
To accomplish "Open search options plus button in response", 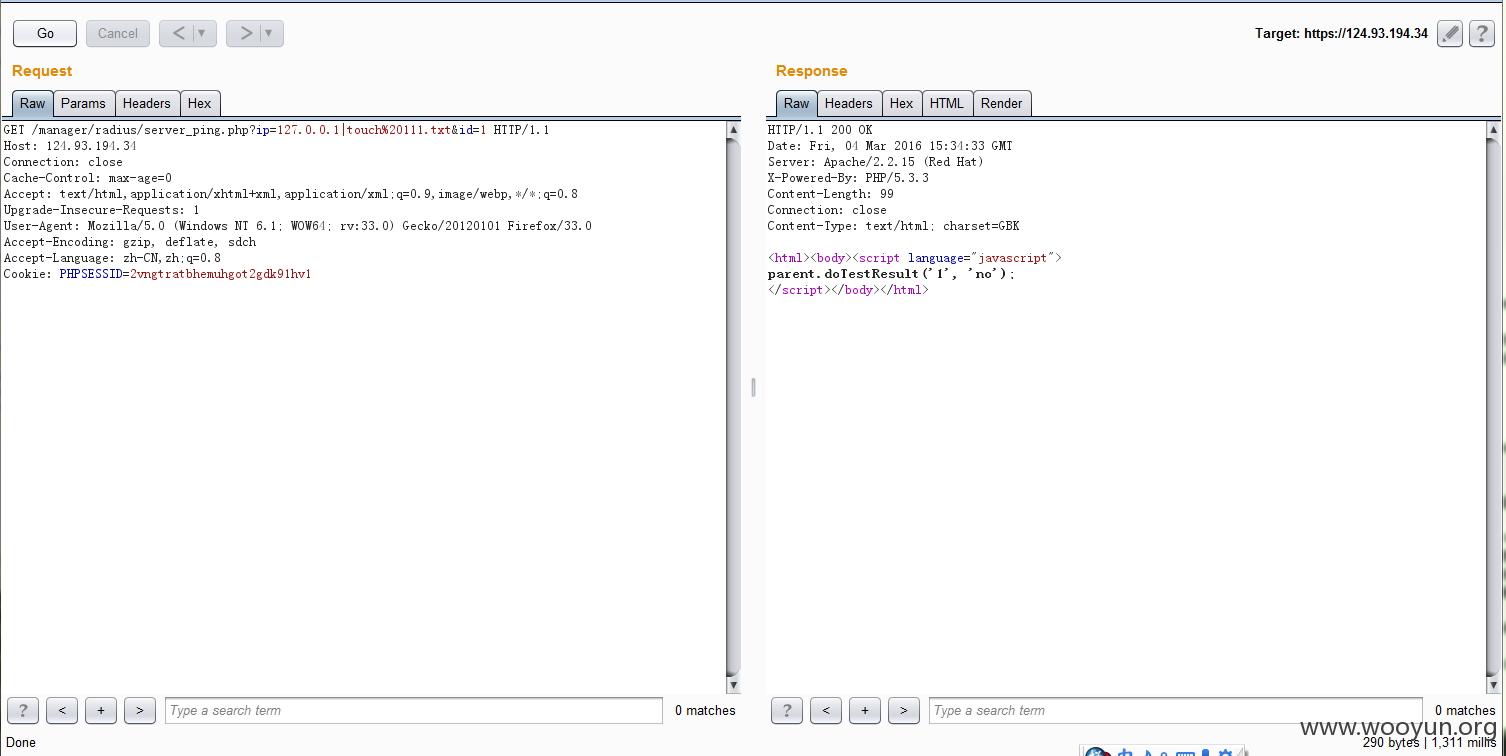I will tap(865, 710).
